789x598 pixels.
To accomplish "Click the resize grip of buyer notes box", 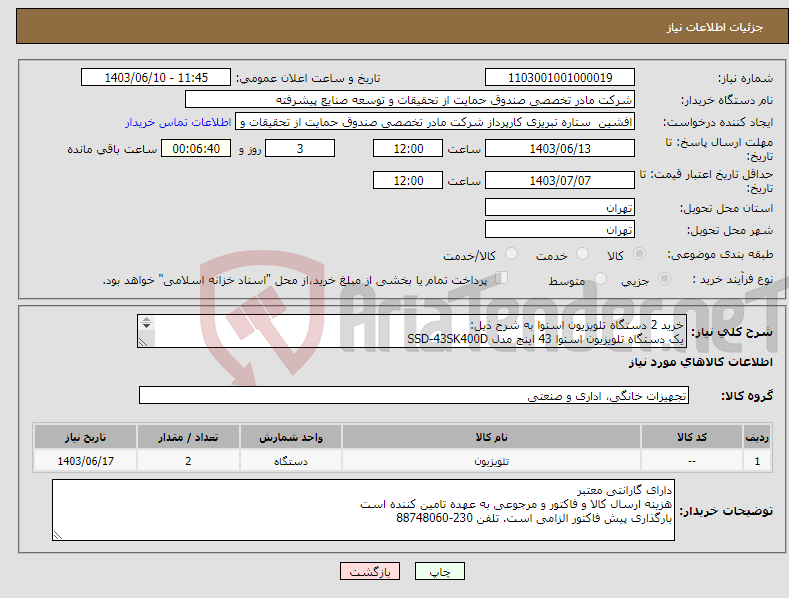I will point(58,536).
